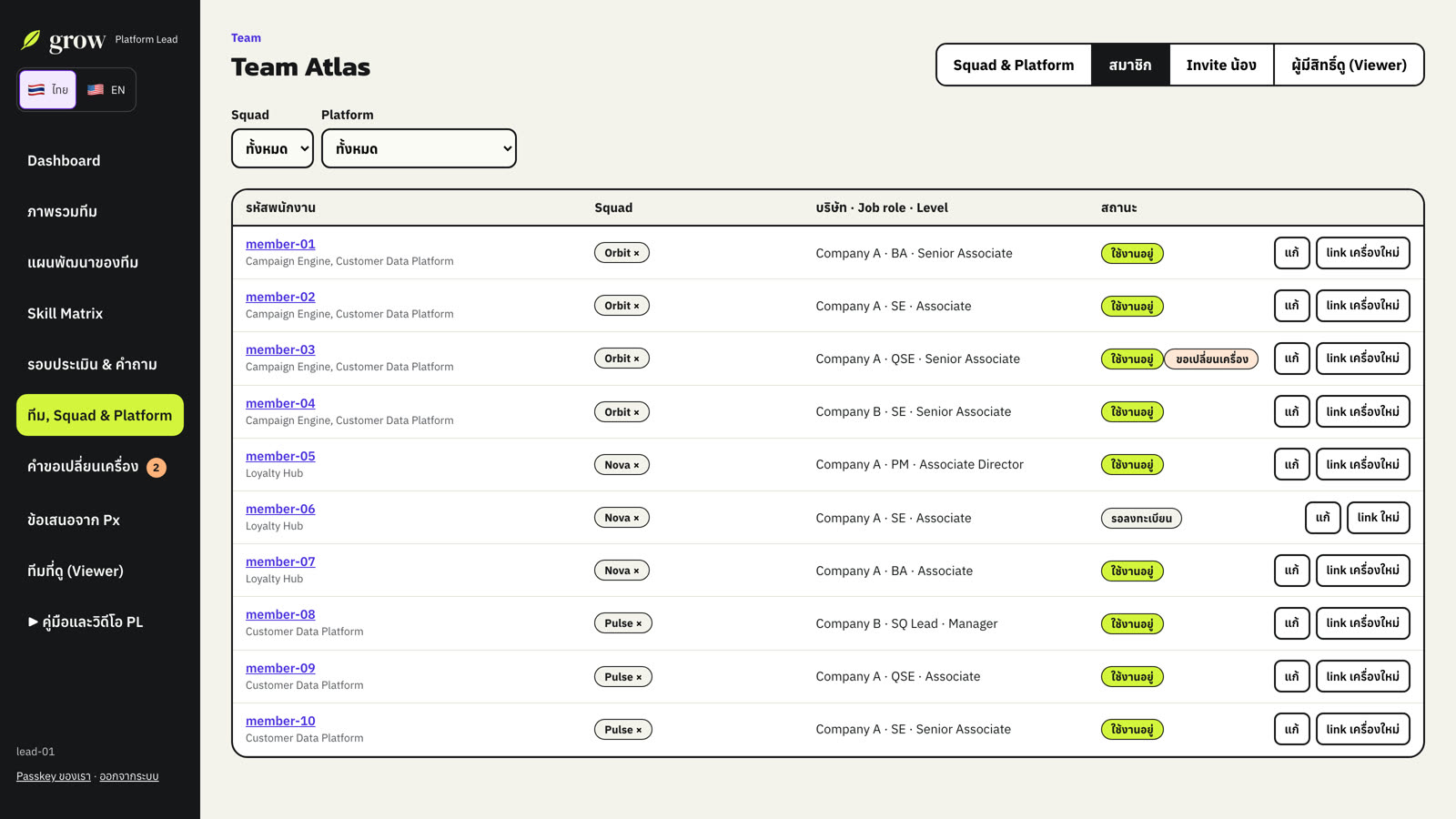Switch language to EN with US flag
1456x819 pixels.
(106, 89)
